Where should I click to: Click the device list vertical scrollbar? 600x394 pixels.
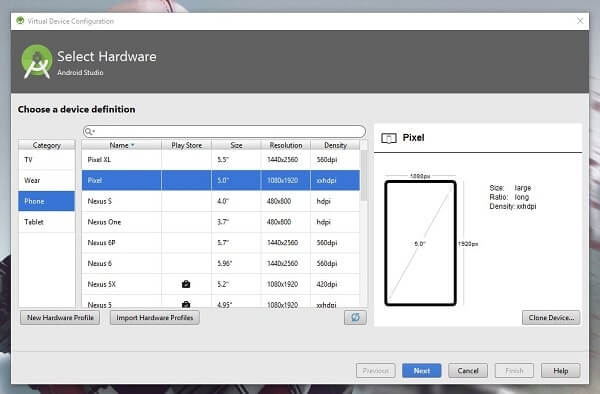364,176
